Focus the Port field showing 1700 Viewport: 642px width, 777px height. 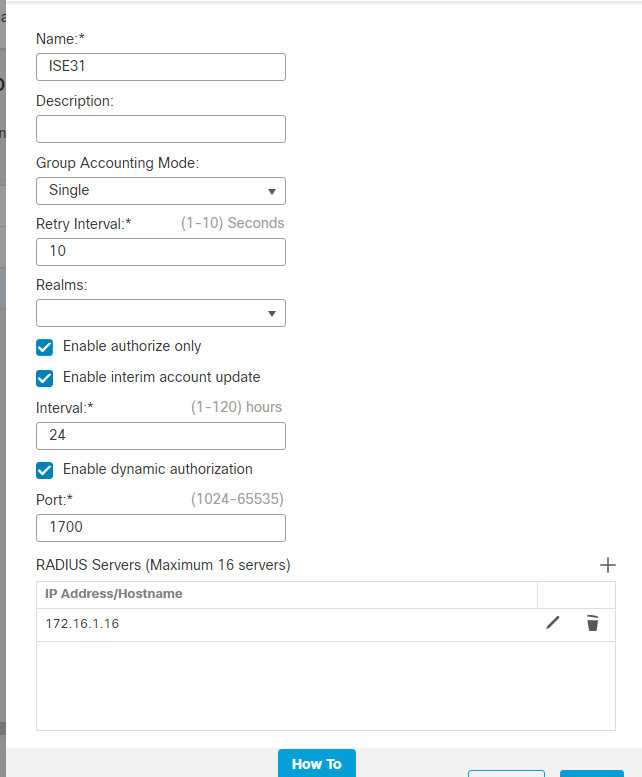click(161, 528)
